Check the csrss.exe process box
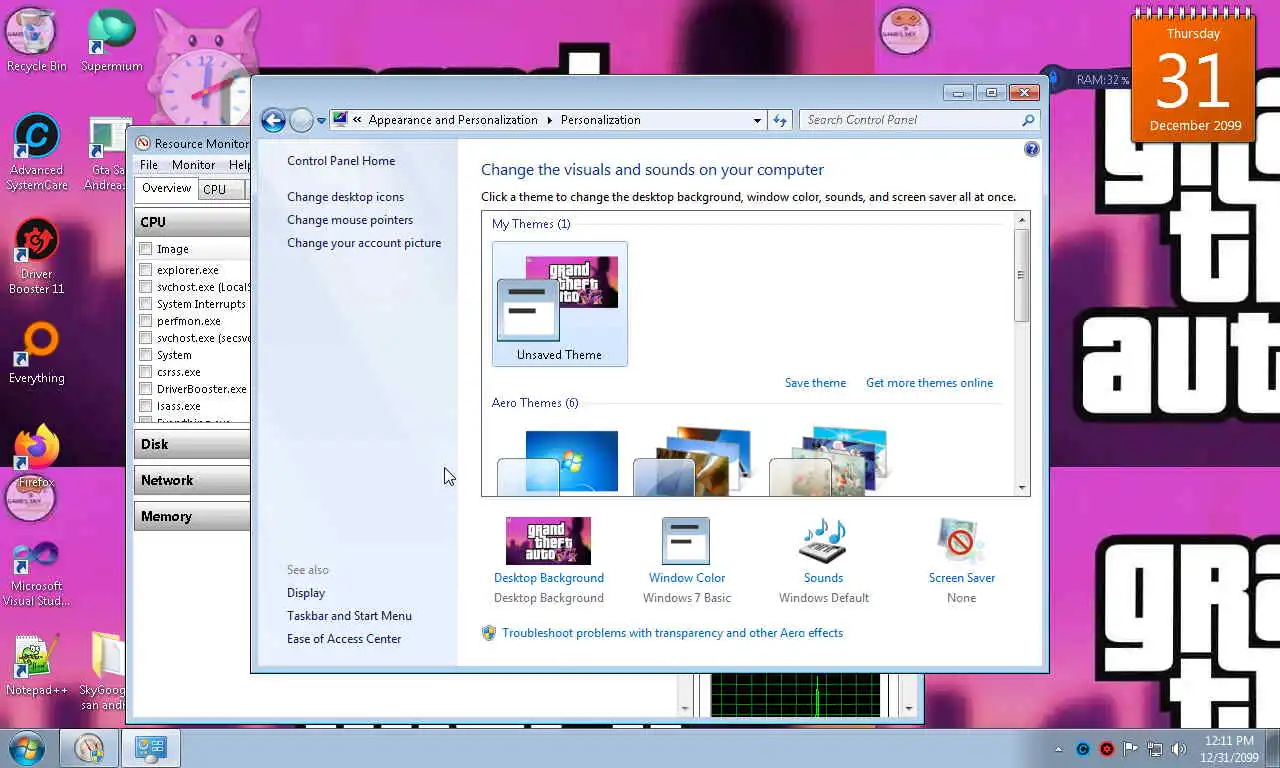1280x768 pixels. (146, 372)
